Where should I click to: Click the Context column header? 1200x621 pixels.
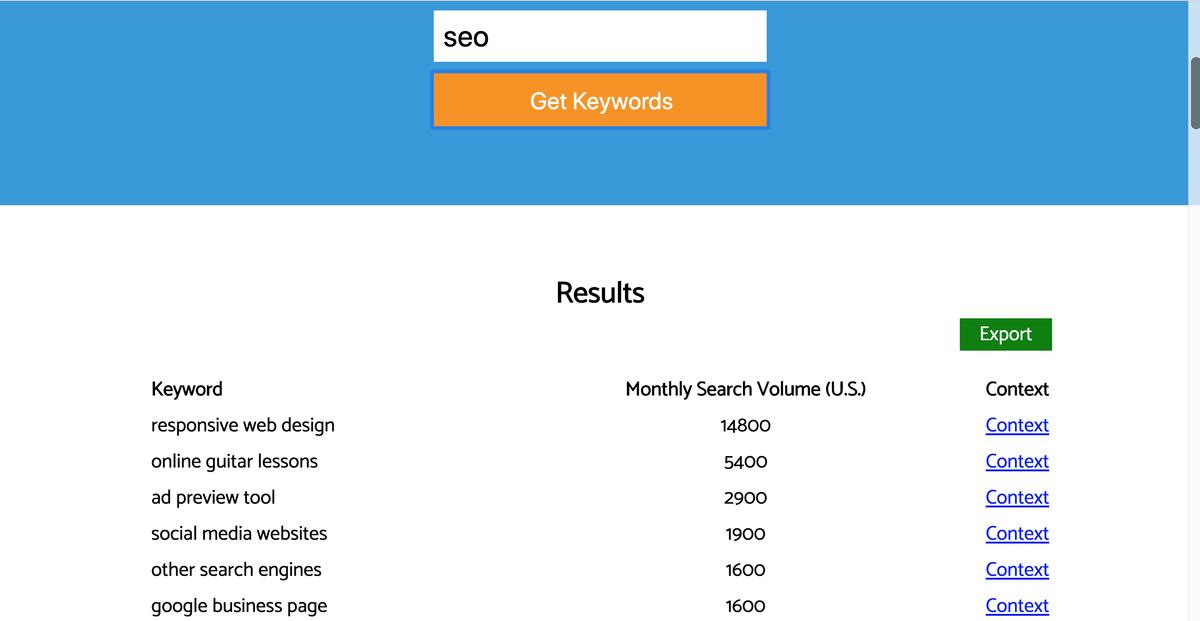click(1016, 389)
